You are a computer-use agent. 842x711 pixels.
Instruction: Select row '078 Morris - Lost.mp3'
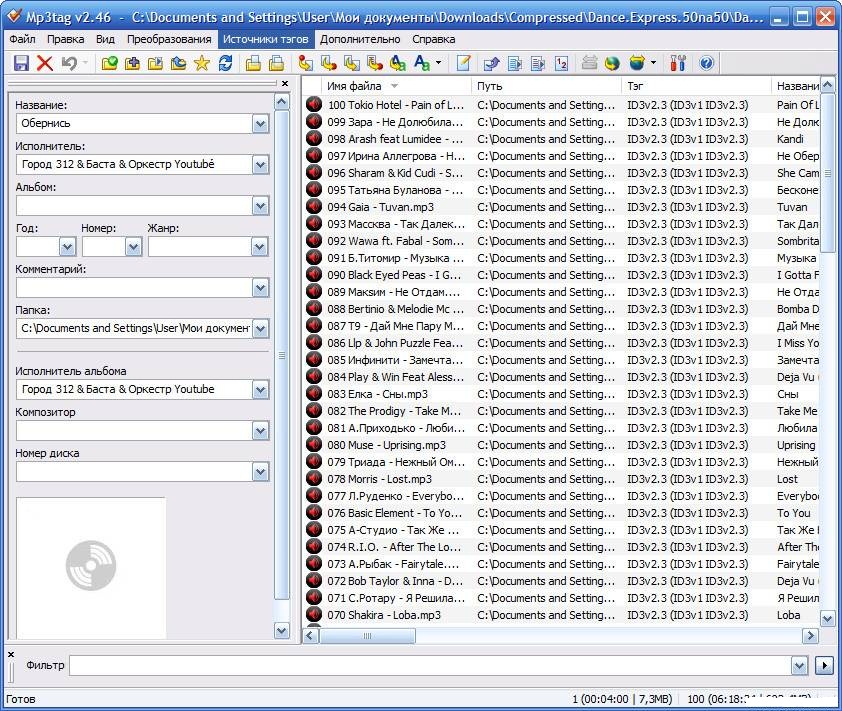tap(562, 478)
